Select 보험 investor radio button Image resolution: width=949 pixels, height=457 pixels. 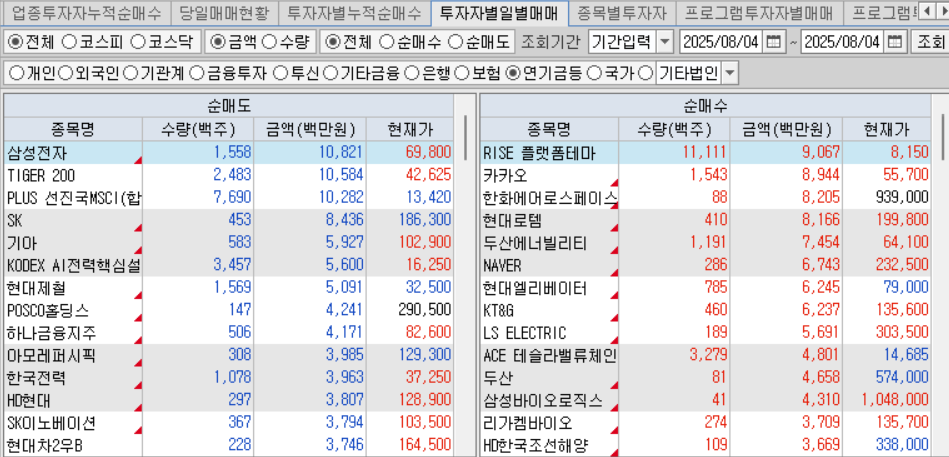461,74
